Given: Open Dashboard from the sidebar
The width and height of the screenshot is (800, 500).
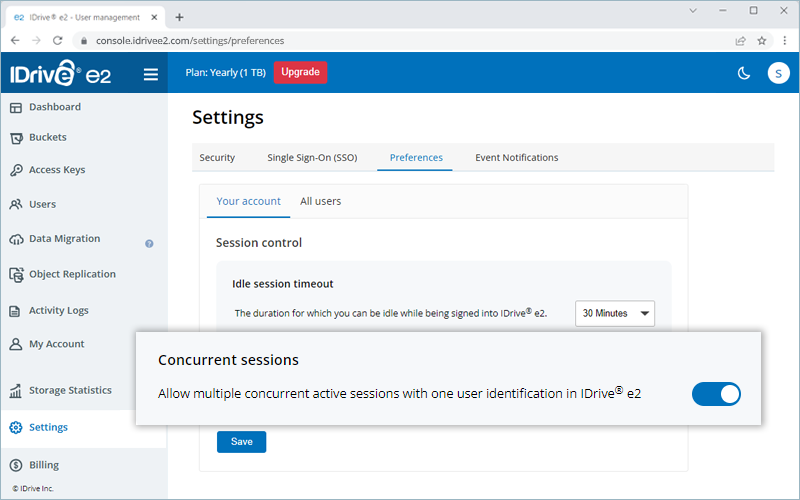Looking at the screenshot, I should click(x=54, y=107).
